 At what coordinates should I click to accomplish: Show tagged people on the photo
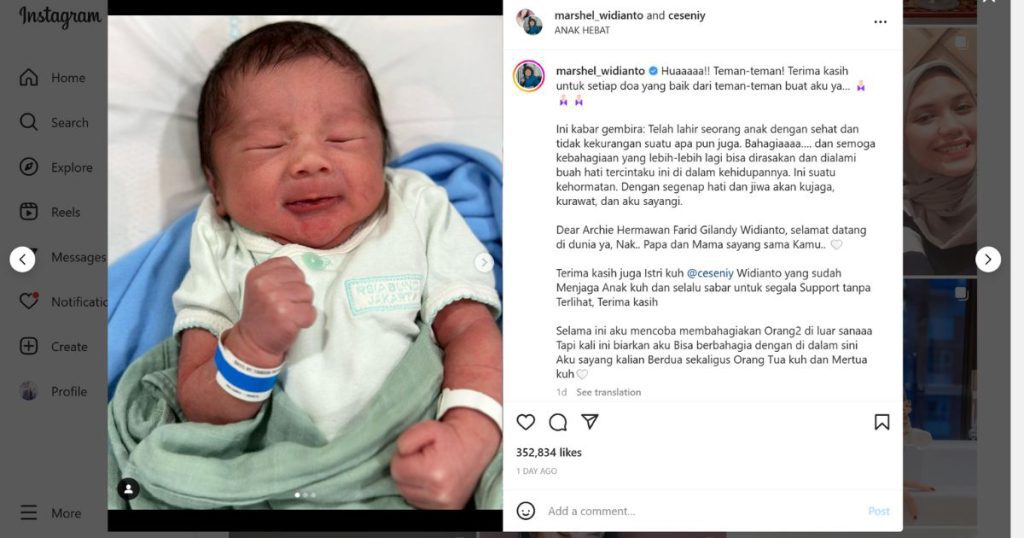click(x=128, y=488)
